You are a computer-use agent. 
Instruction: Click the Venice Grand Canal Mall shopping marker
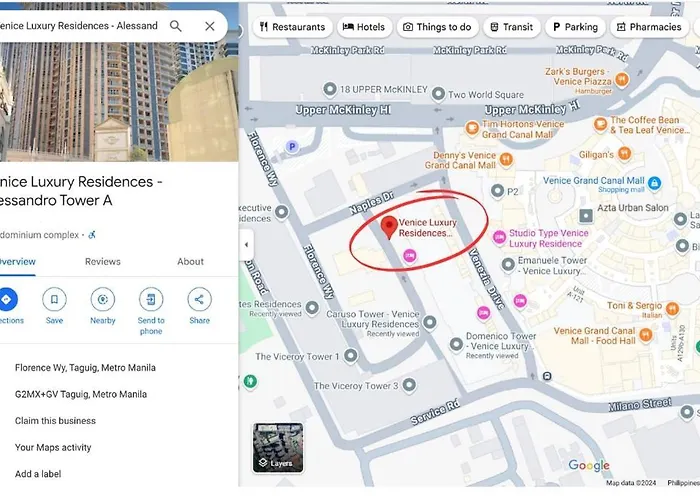click(654, 183)
